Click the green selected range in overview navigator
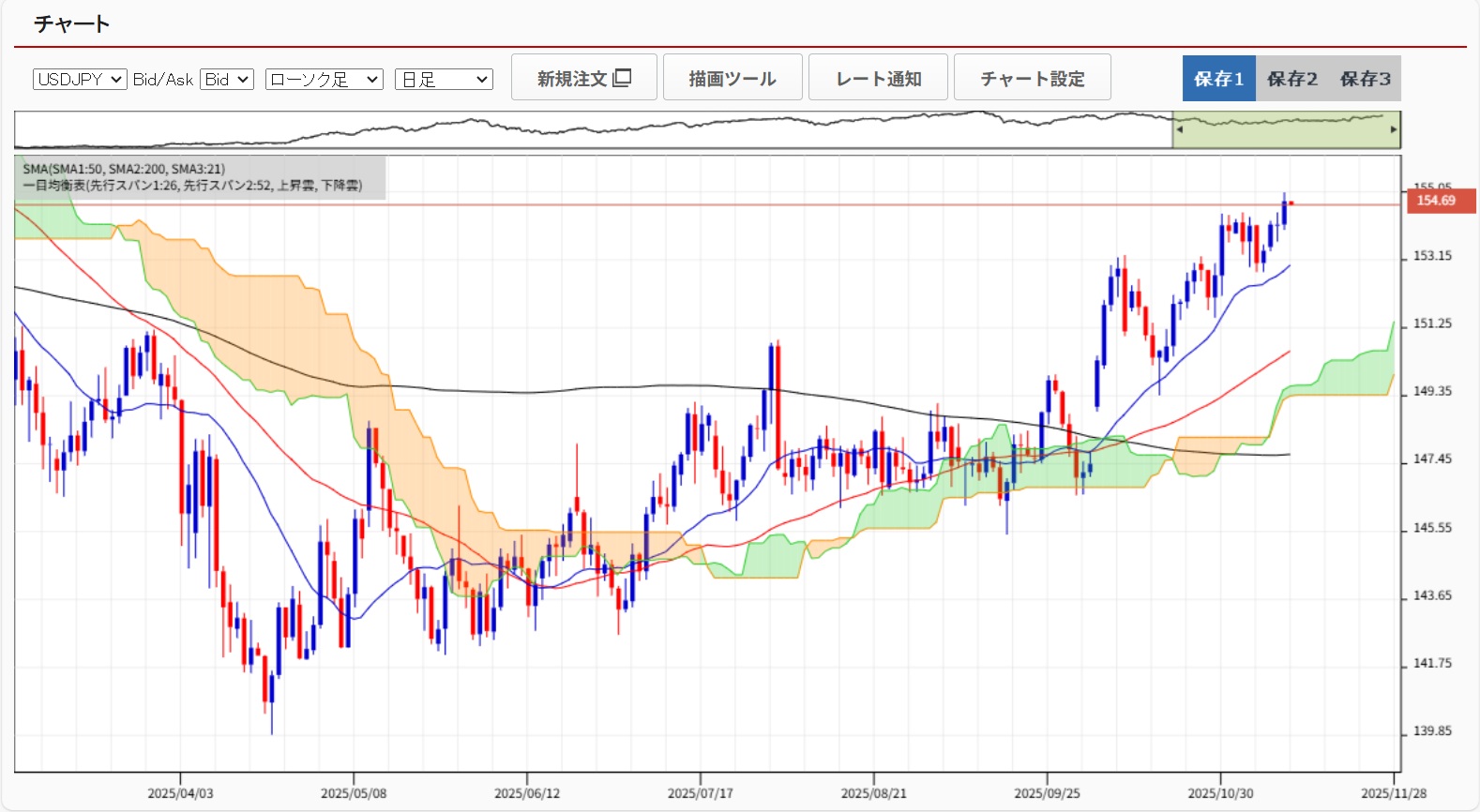The width and height of the screenshot is (1480, 812). [1285, 131]
